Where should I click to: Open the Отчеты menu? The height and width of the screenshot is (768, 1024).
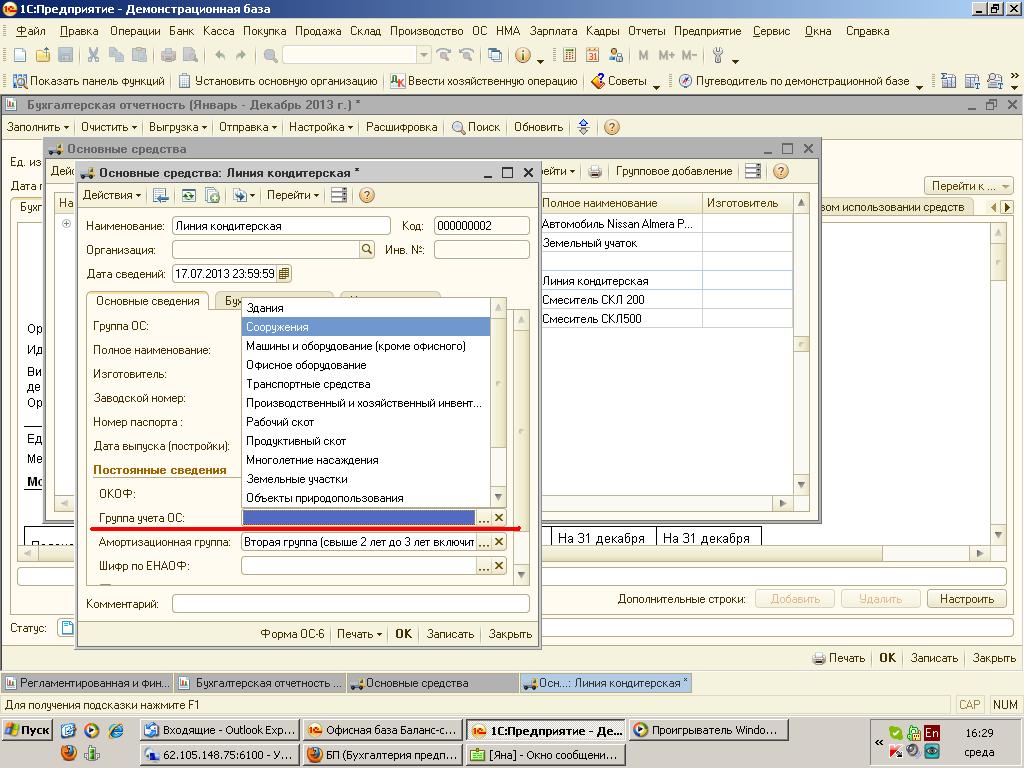[647, 31]
